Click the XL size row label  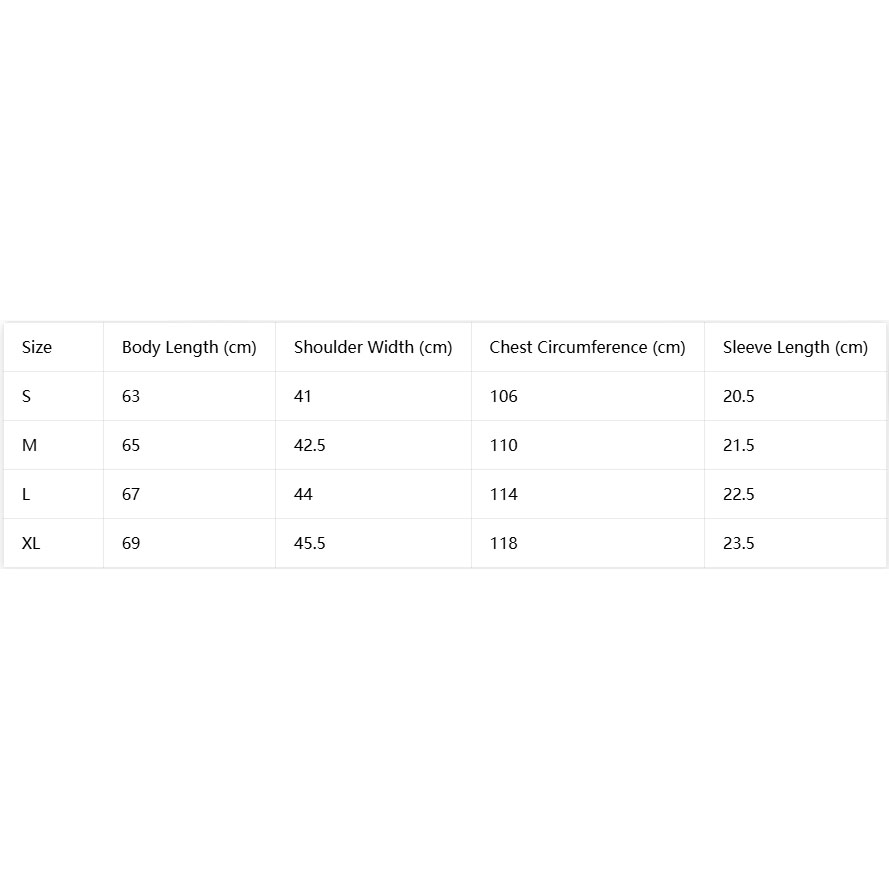point(31,543)
